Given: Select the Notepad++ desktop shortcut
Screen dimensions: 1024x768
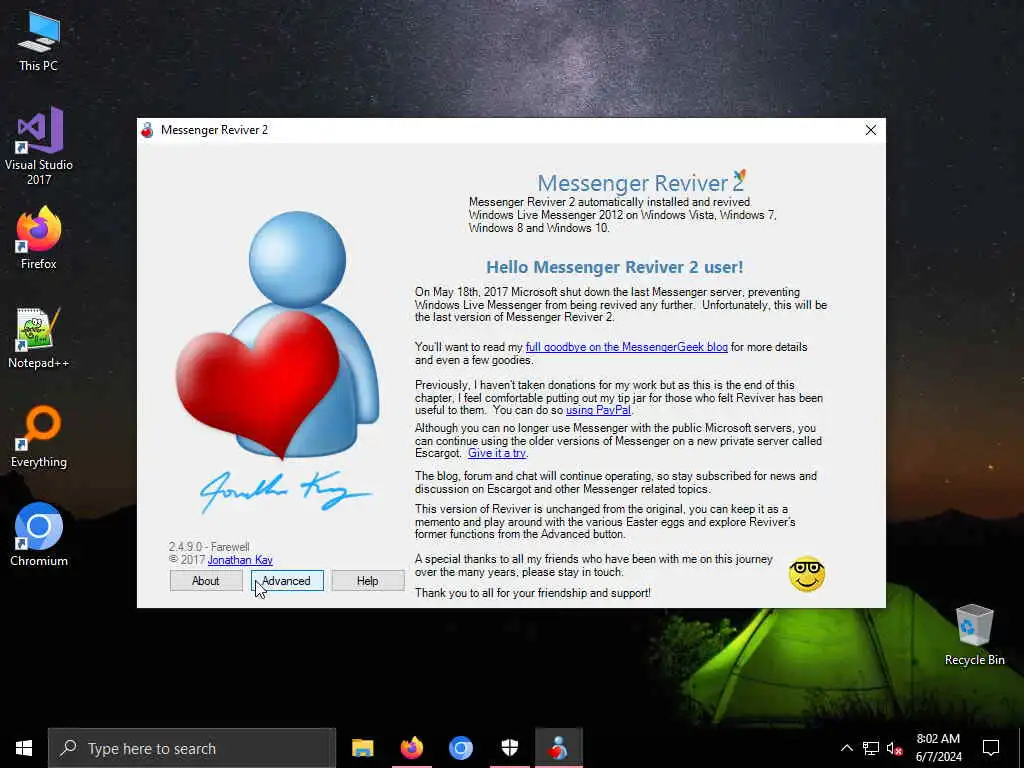Looking at the screenshot, I should 39,338.
